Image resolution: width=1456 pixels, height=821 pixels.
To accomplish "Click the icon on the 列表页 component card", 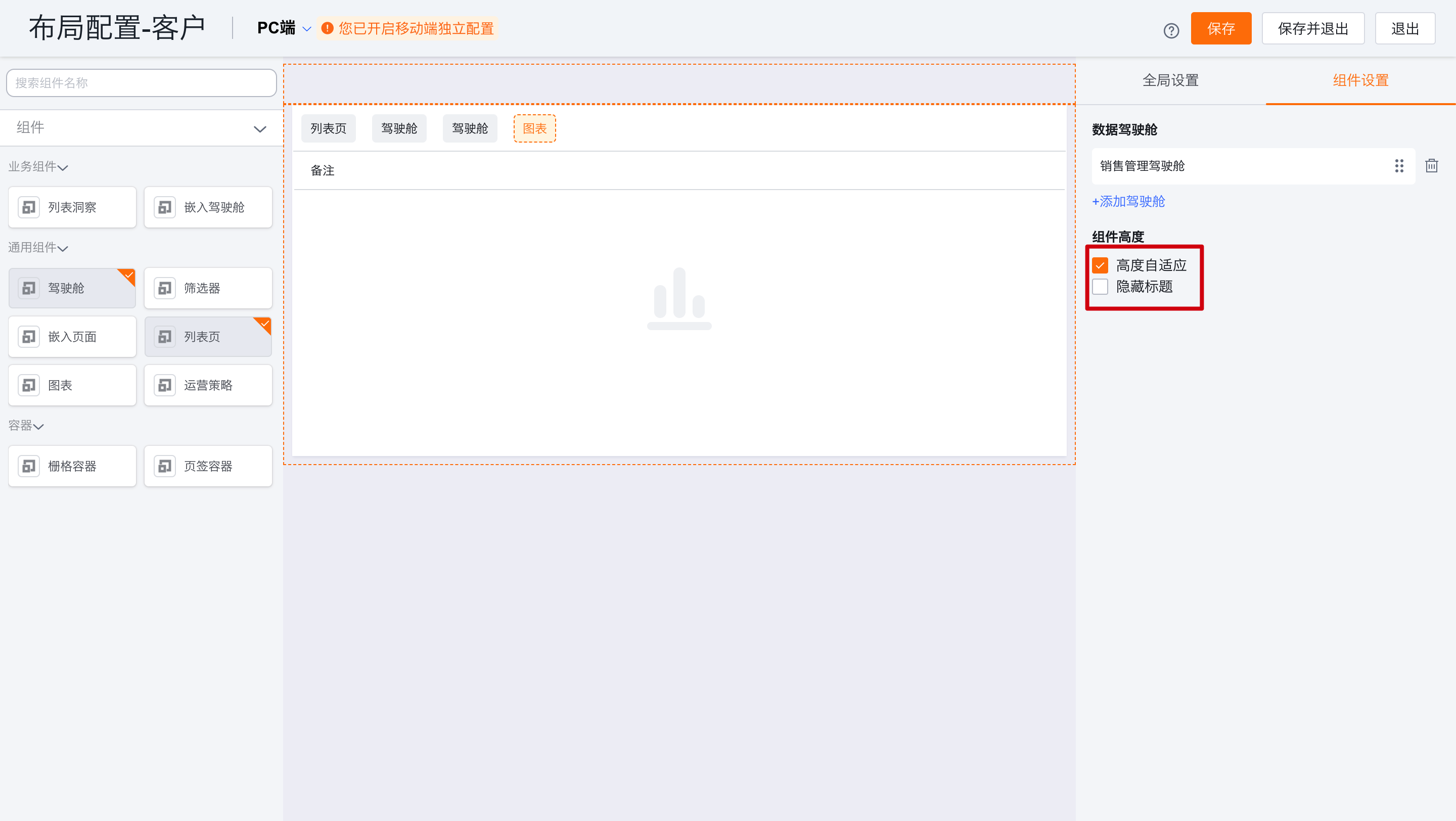I will (x=164, y=337).
